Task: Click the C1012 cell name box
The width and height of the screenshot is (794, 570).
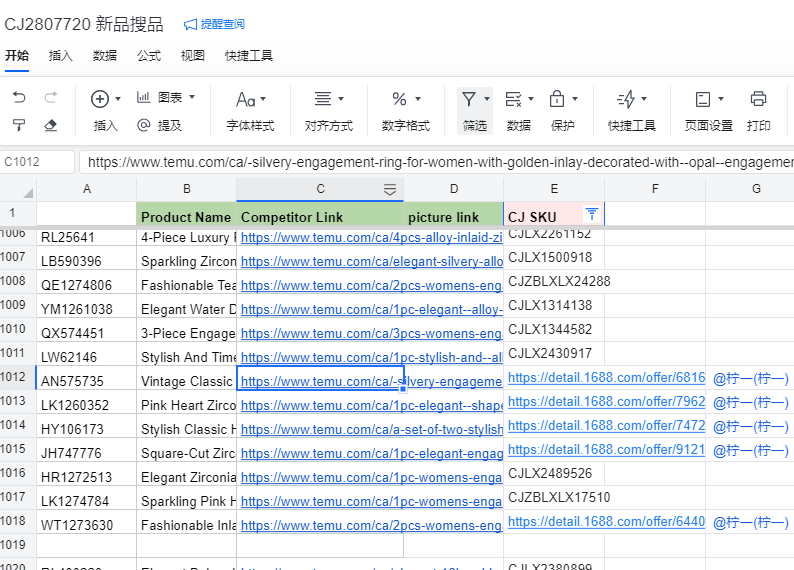Action: click(x=38, y=162)
